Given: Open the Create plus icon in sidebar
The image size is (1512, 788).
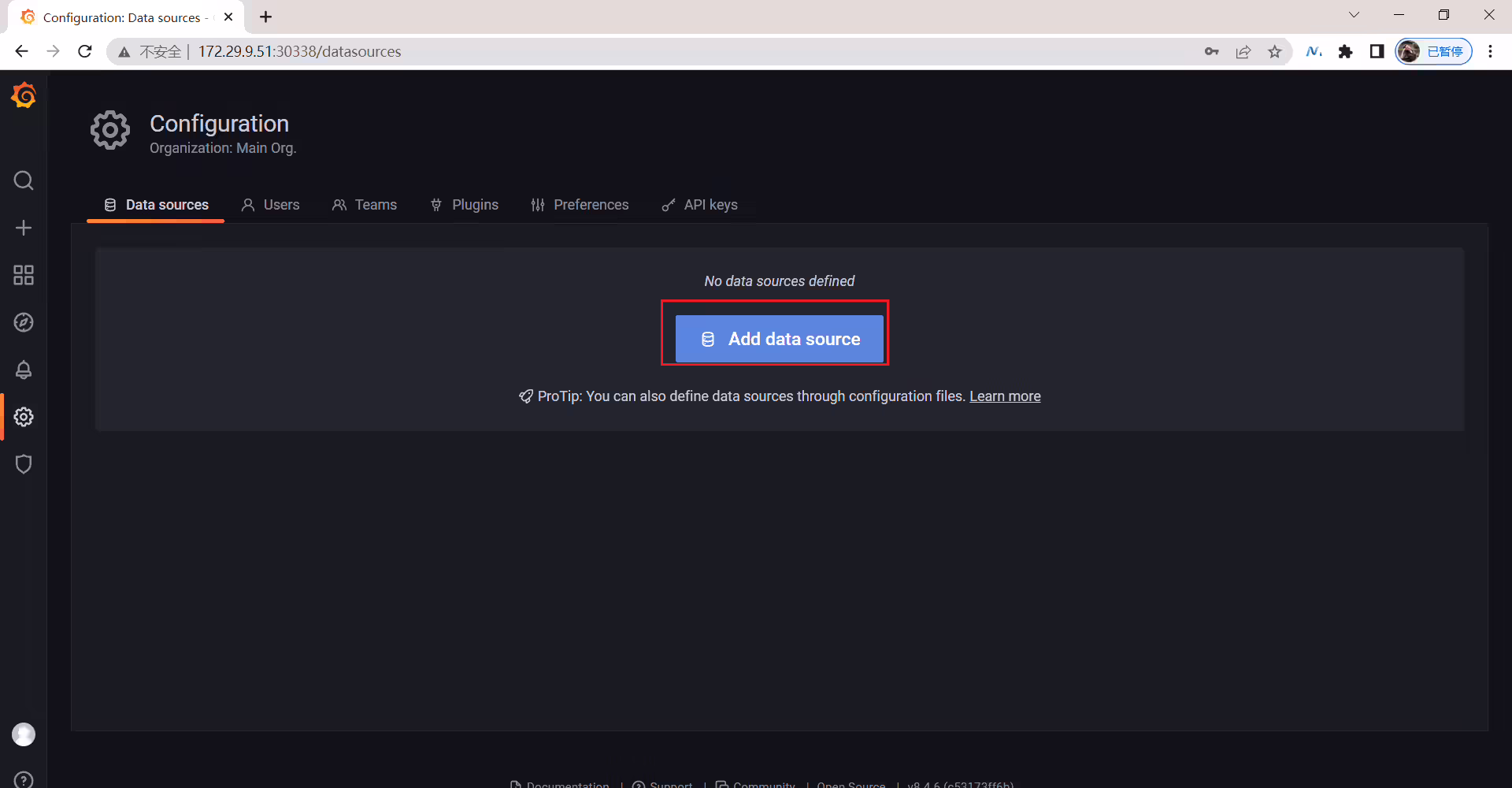Looking at the screenshot, I should [24, 228].
